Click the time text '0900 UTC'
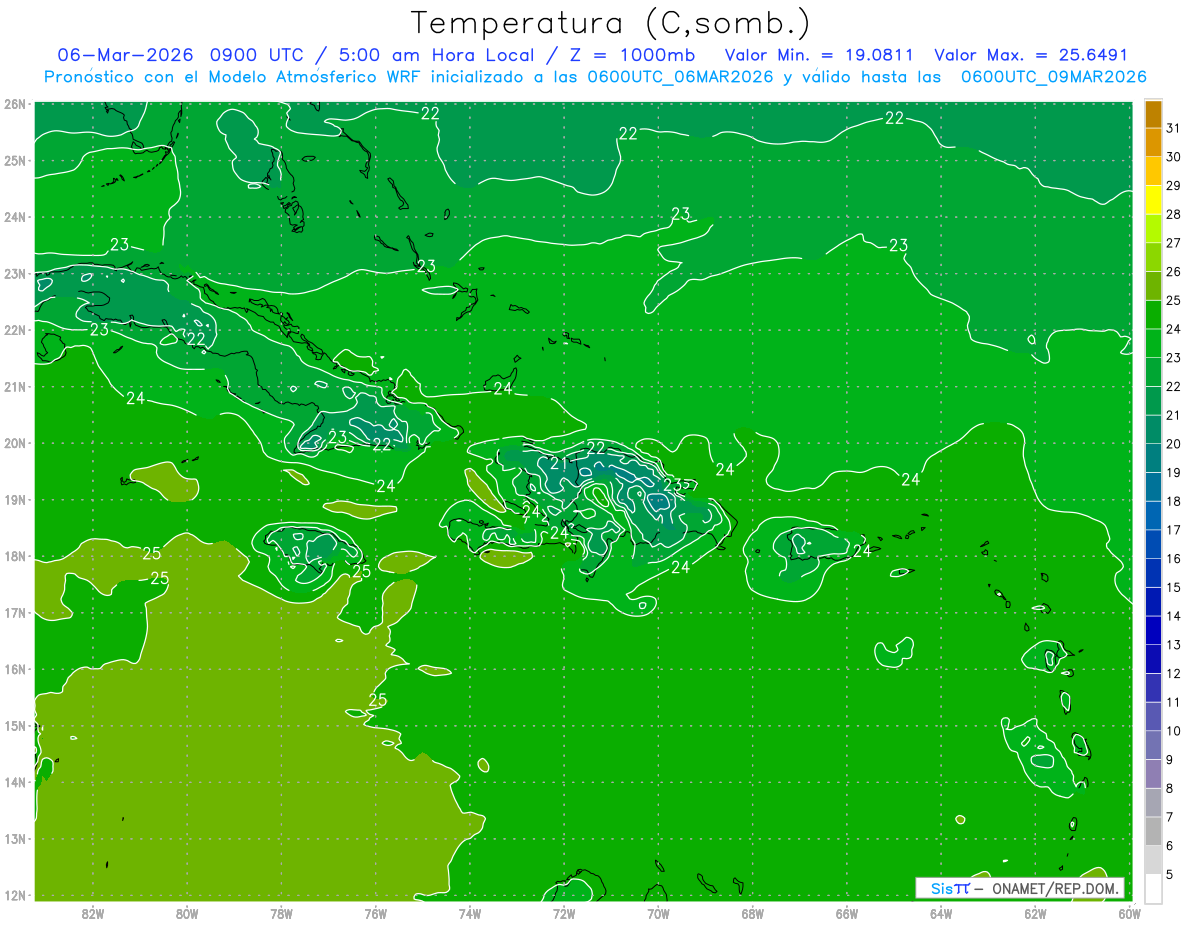 coord(257,55)
